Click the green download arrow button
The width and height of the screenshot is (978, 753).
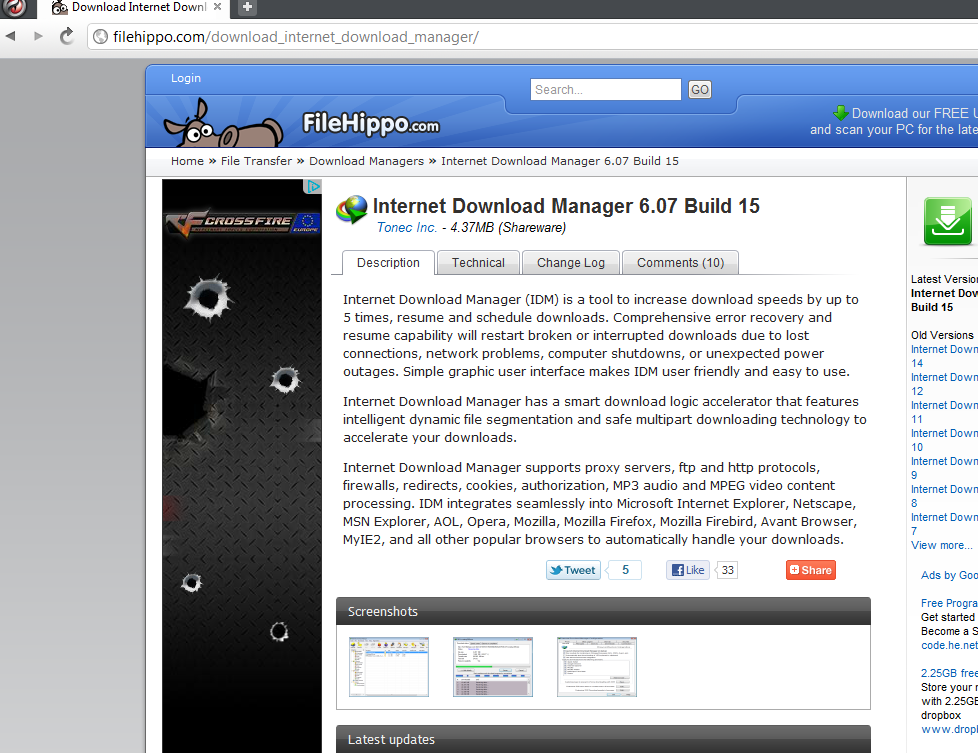point(947,221)
